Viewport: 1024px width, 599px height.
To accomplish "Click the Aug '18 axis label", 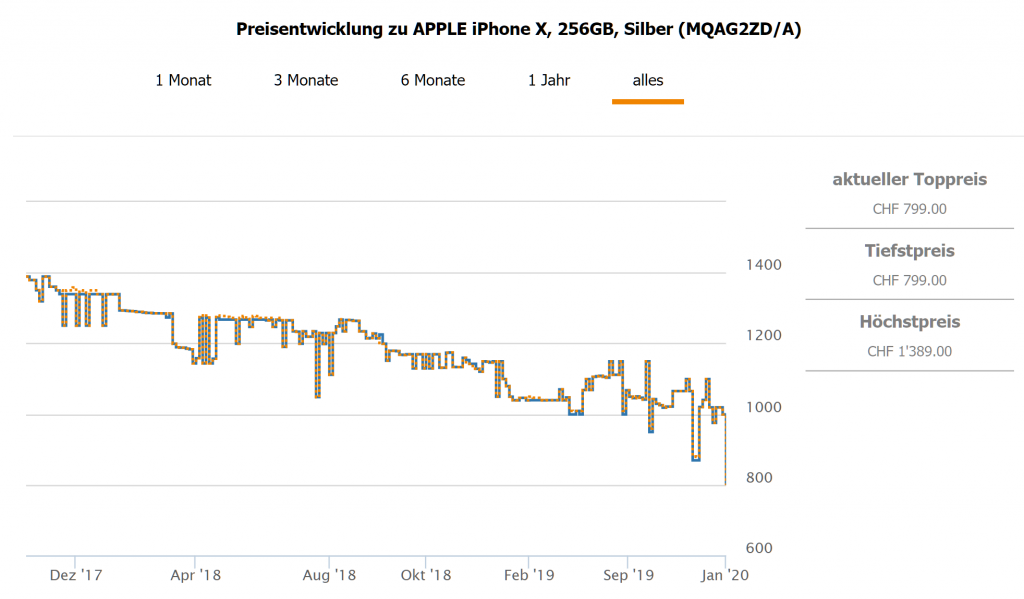I will click(x=329, y=575).
